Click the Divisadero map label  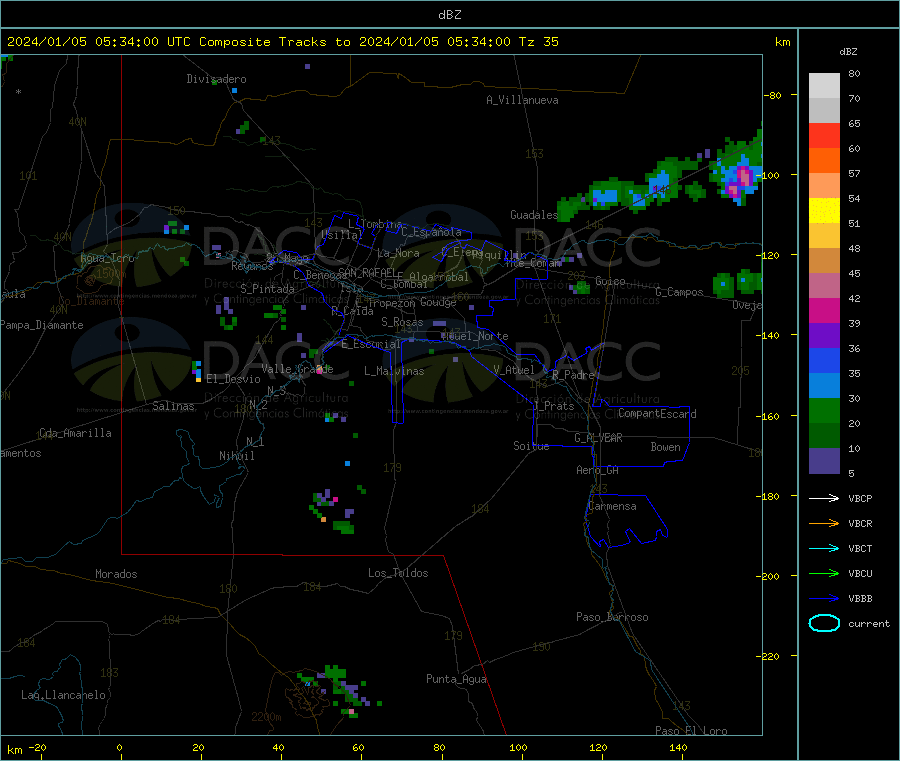coord(216,79)
